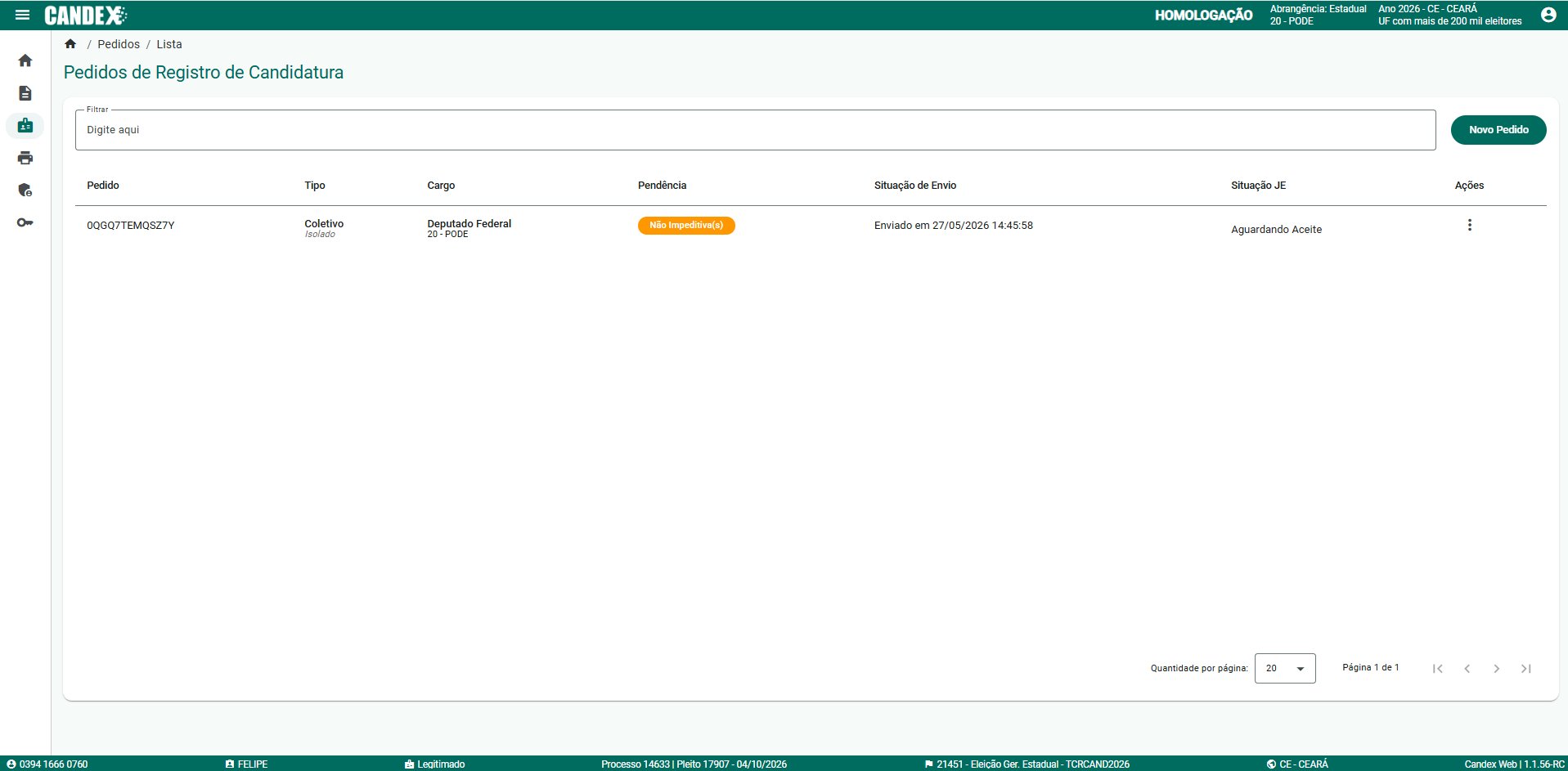The height and width of the screenshot is (771, 1568).
Task: Go to the first page
Action: (x=1437, y=669)
